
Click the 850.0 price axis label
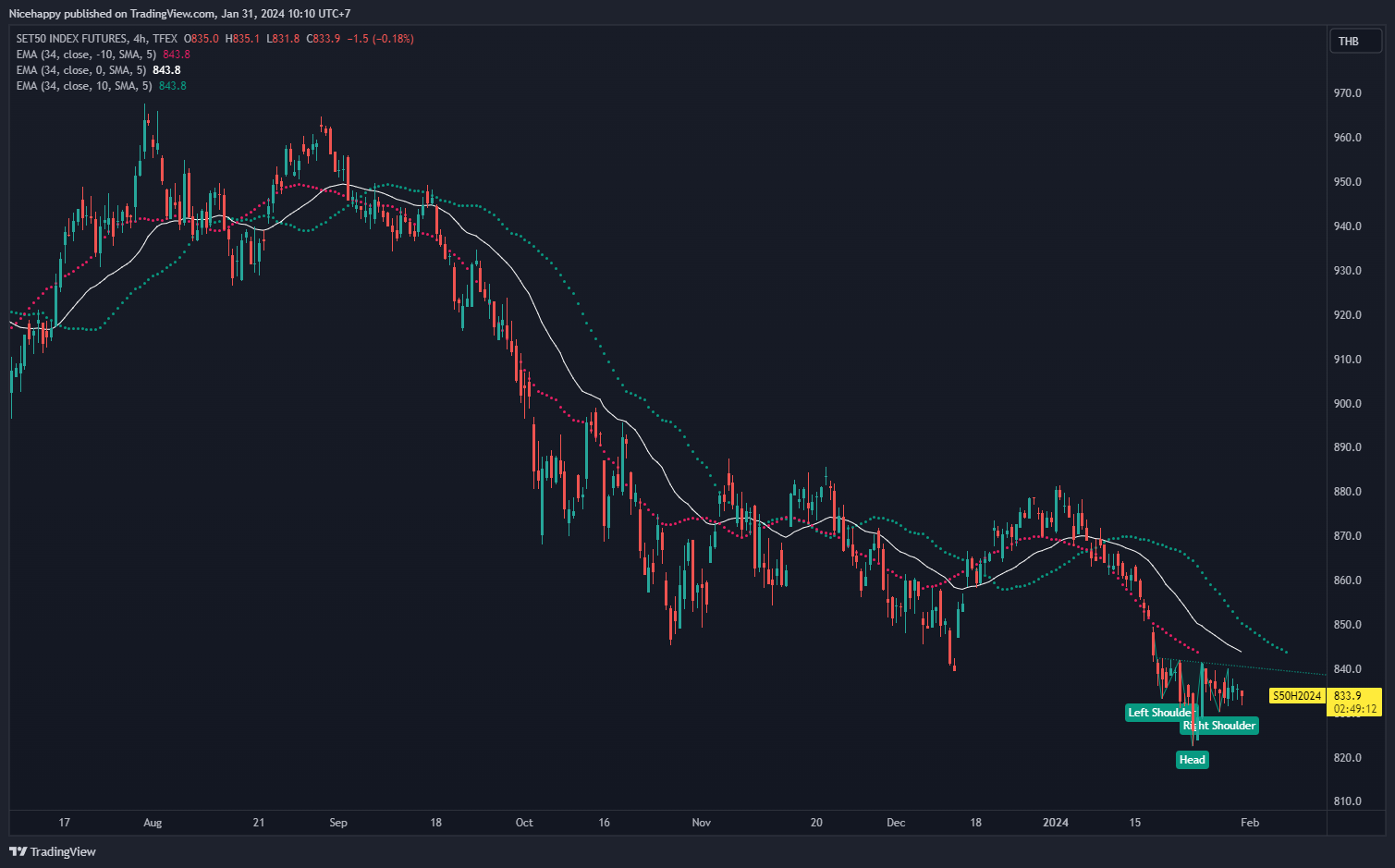1347,625
